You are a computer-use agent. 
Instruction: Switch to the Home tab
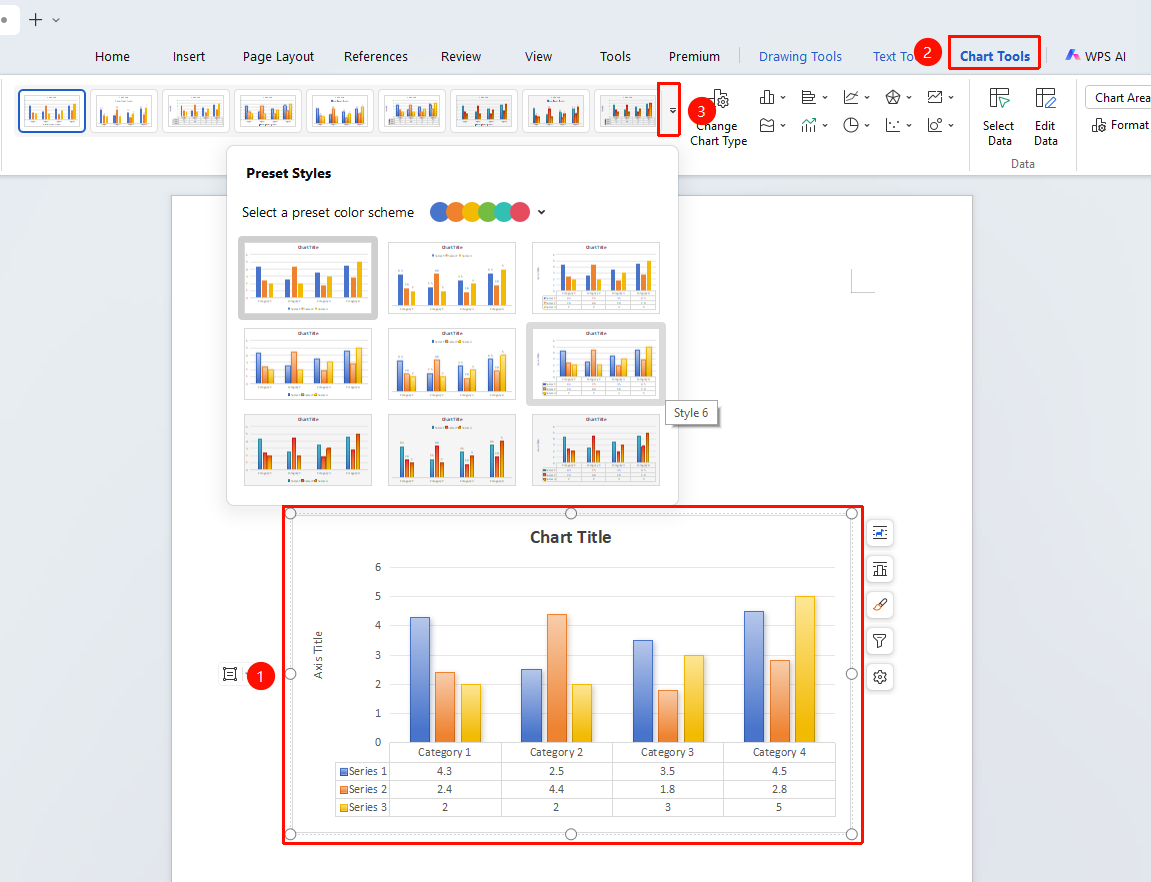112,57
